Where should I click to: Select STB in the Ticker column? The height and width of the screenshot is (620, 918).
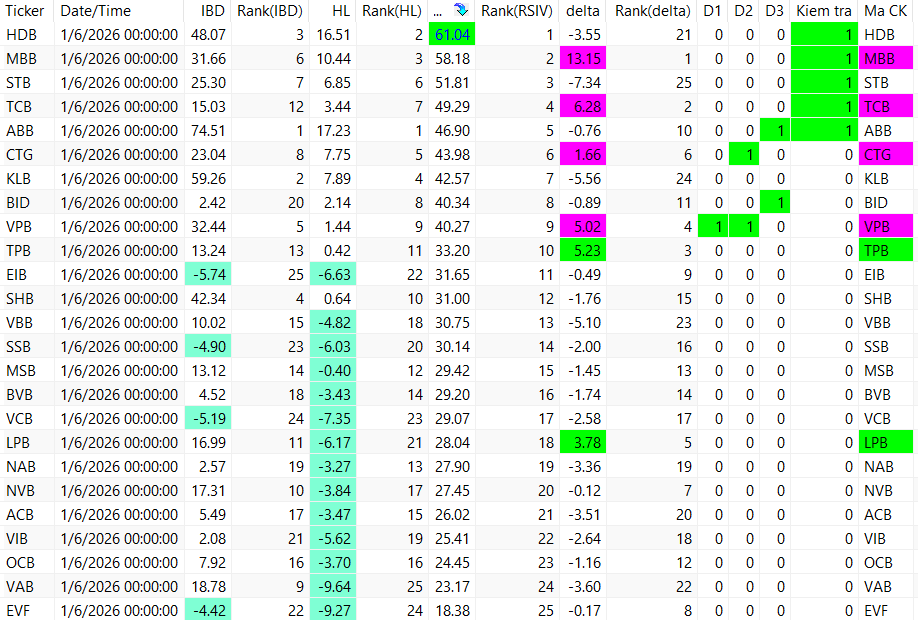pyautogui.click(x=19, y=83)
